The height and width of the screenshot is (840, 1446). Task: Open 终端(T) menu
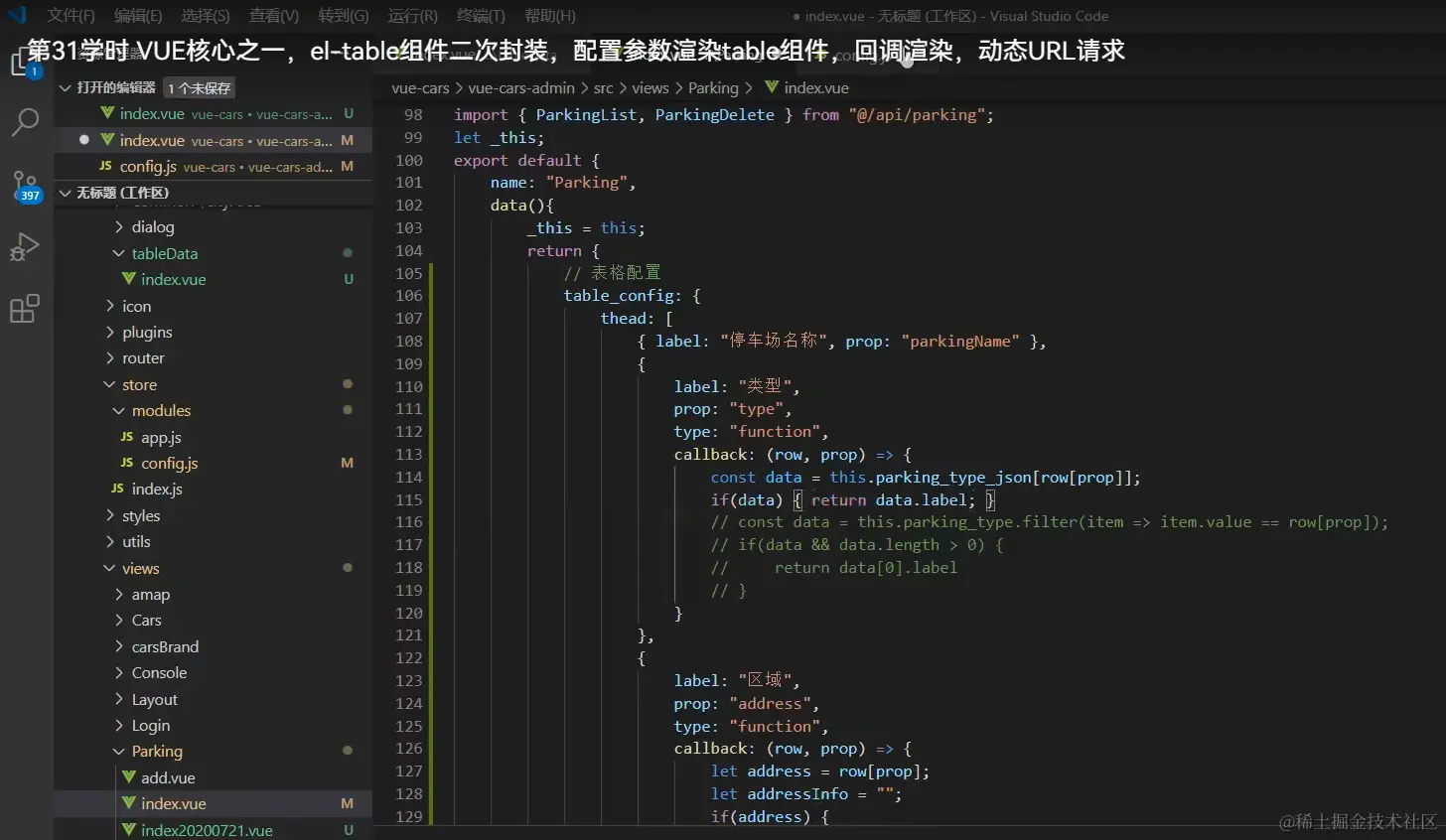[481, 16]
